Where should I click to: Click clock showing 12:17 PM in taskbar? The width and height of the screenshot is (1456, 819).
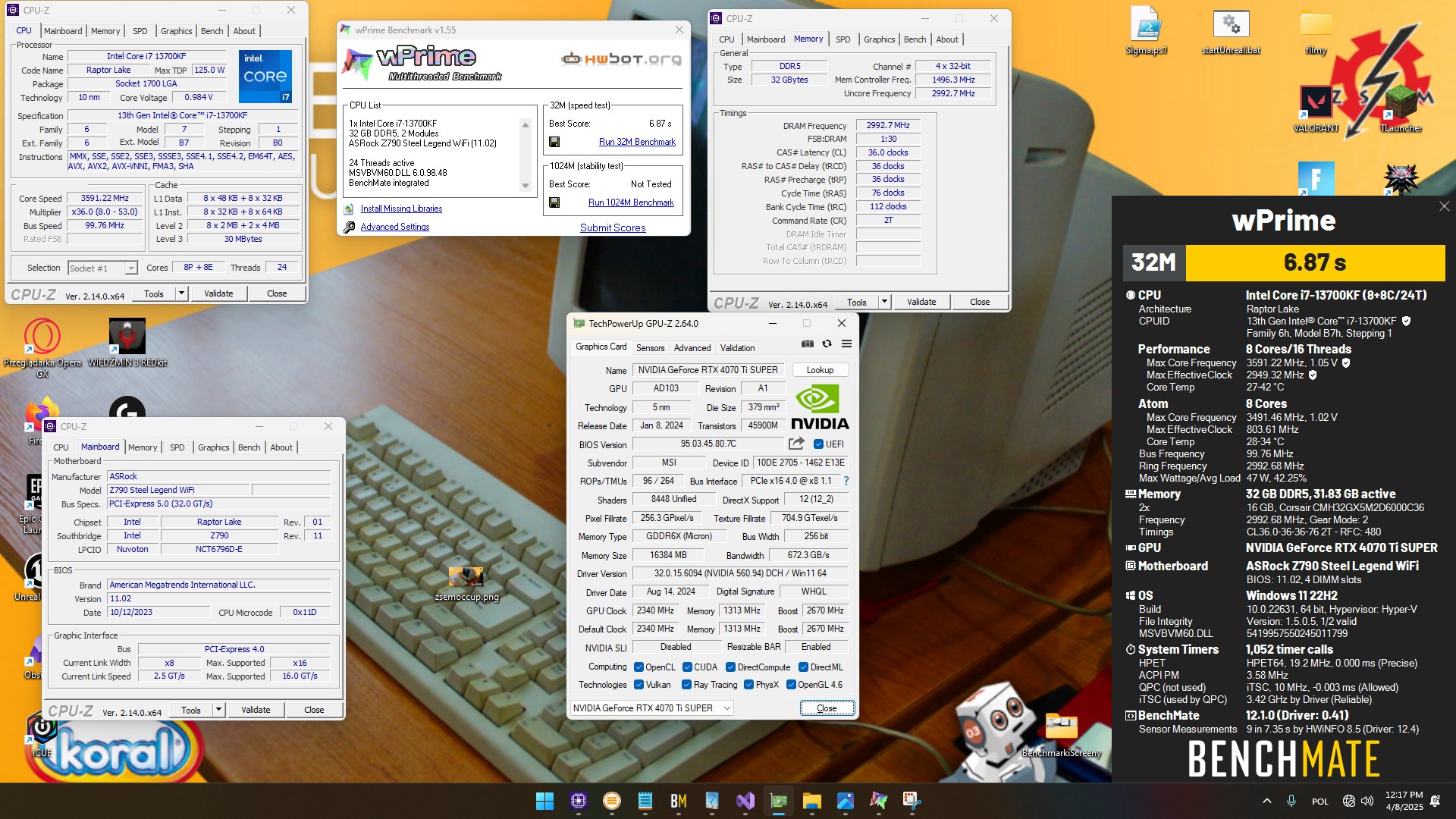coord(1404,795)
